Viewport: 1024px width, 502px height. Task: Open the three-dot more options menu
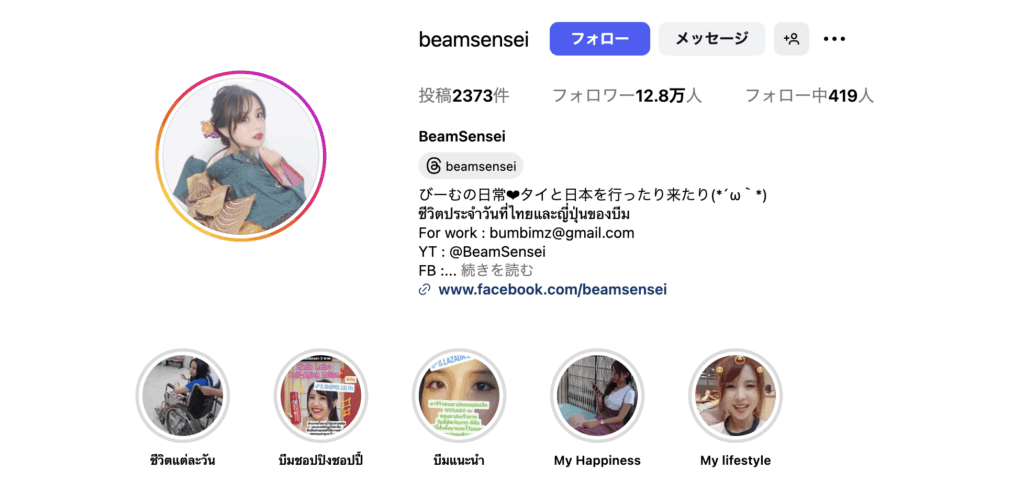(834, 39)
